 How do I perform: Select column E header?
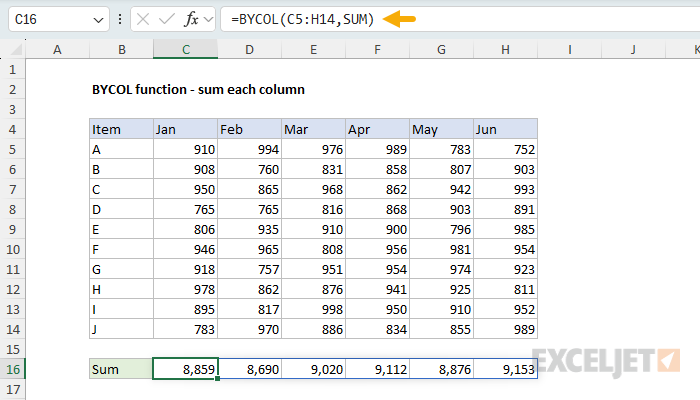click(313, 50)
